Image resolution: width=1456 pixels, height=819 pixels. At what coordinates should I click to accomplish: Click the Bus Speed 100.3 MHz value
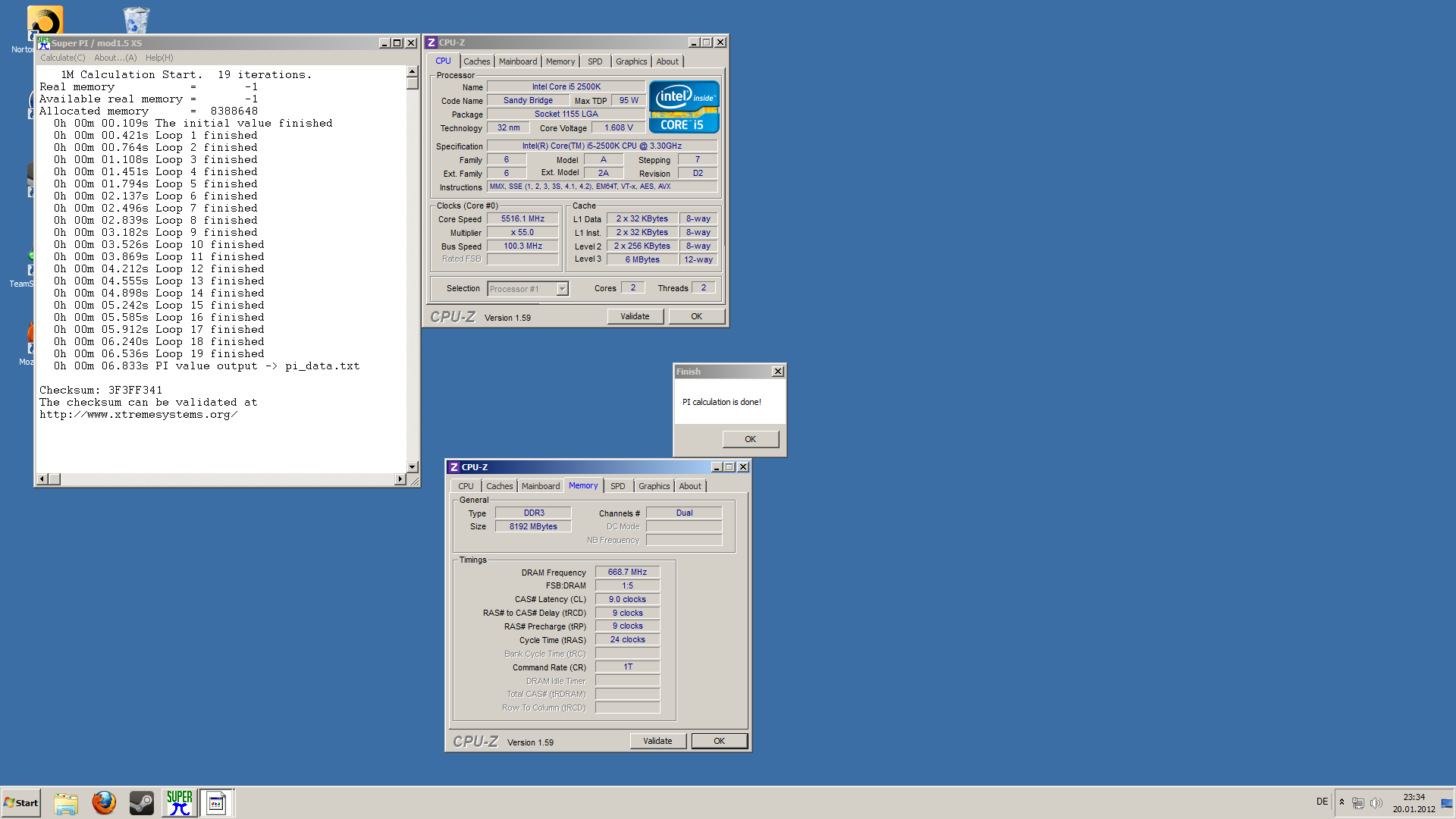click(x=522, y=246)
